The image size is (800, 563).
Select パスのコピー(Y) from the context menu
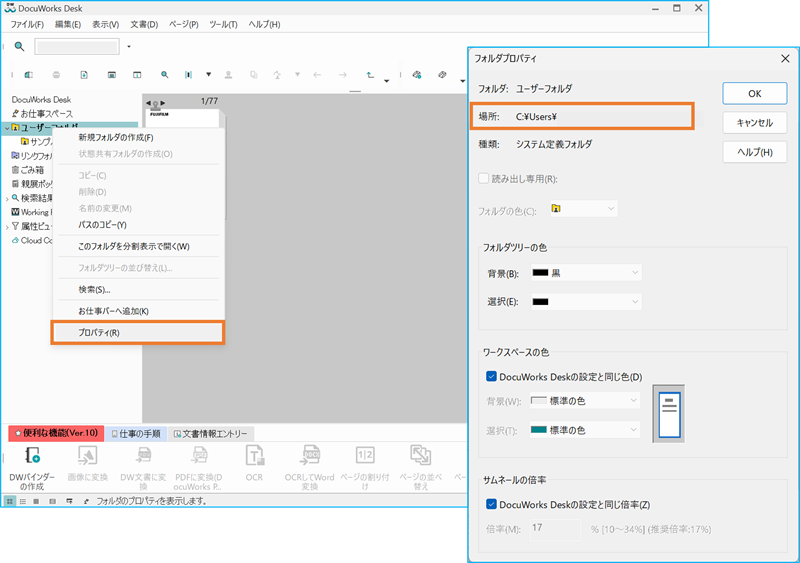coord(138,225)
